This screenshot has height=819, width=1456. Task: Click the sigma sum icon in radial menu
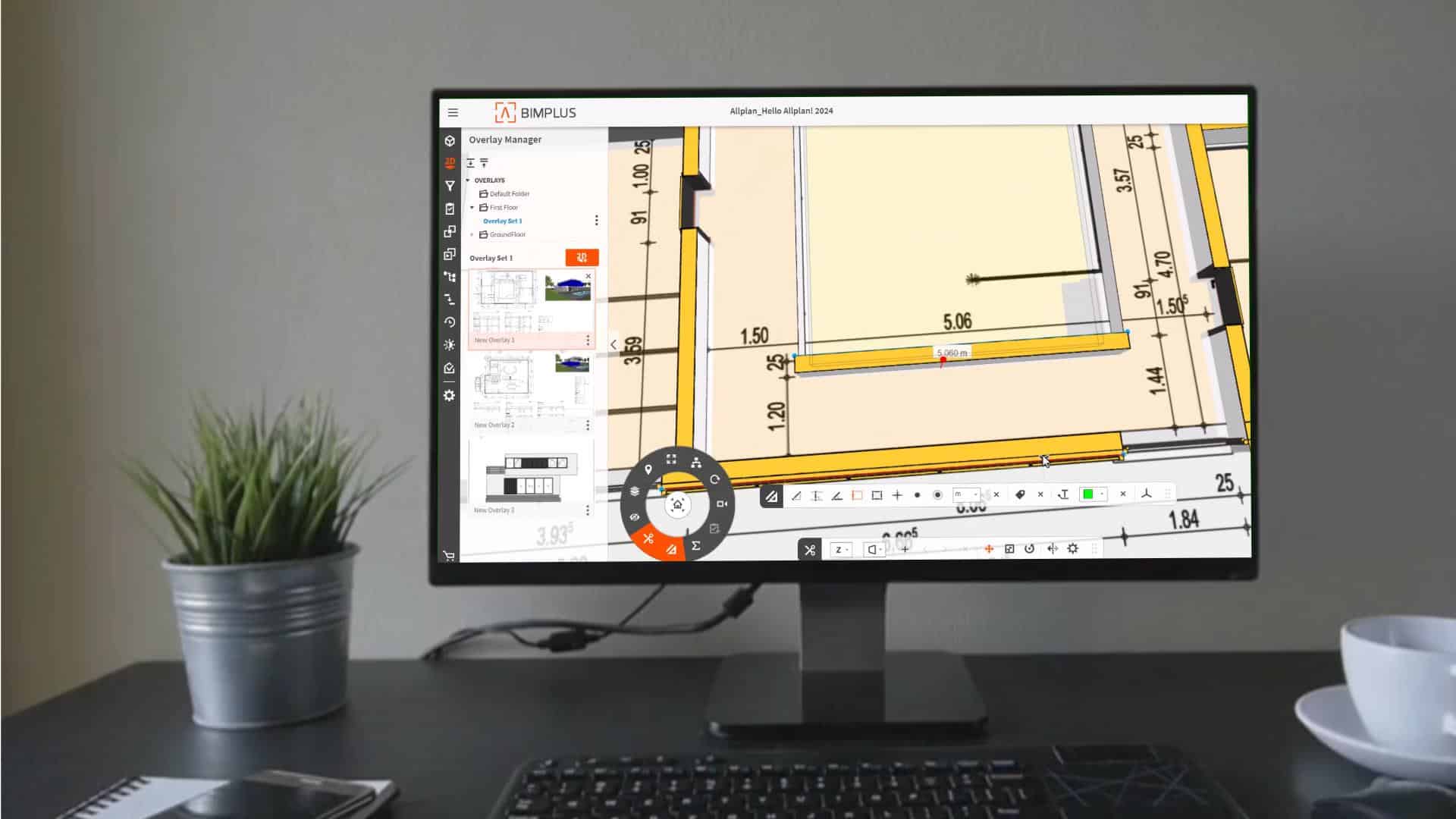(695, 545)
